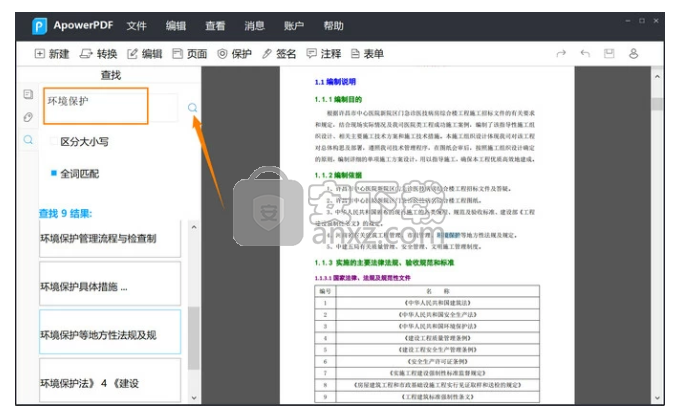The width and height of the screenshot is (683, 416).
Task: Click the redo arrow icon
Action: pos(561,54)
